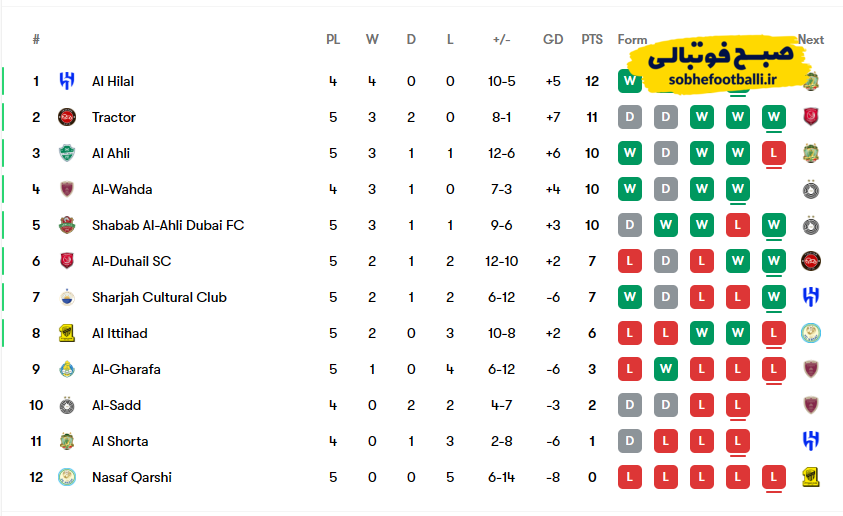The width and height of the screenshot is (843, 516).
Task: Sort table by PTS column header
Action: pyautogui.click(x=592, y=40)
